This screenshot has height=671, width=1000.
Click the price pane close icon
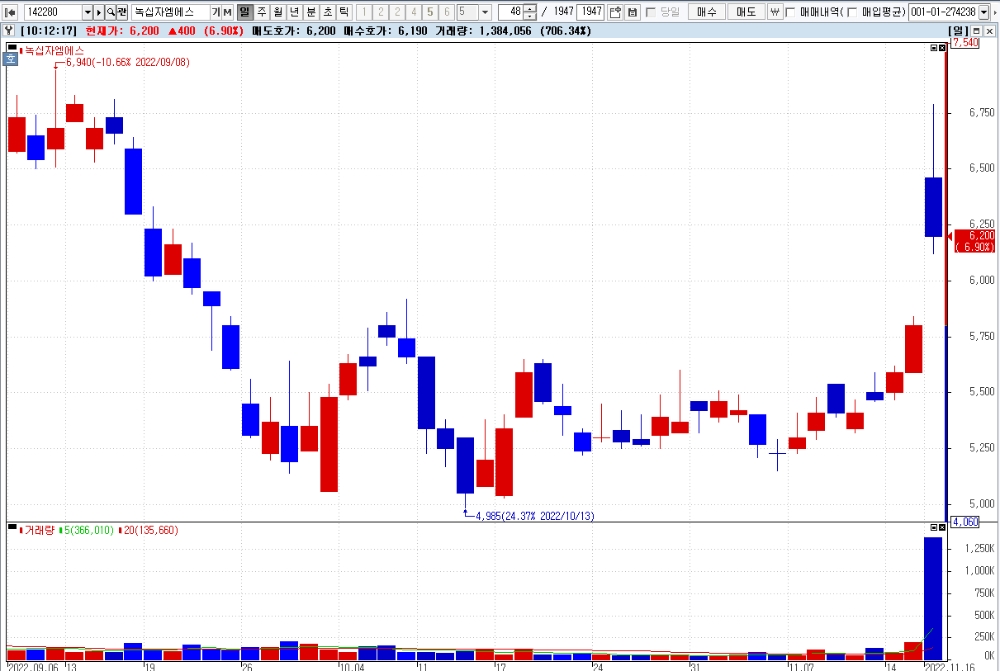942,48
